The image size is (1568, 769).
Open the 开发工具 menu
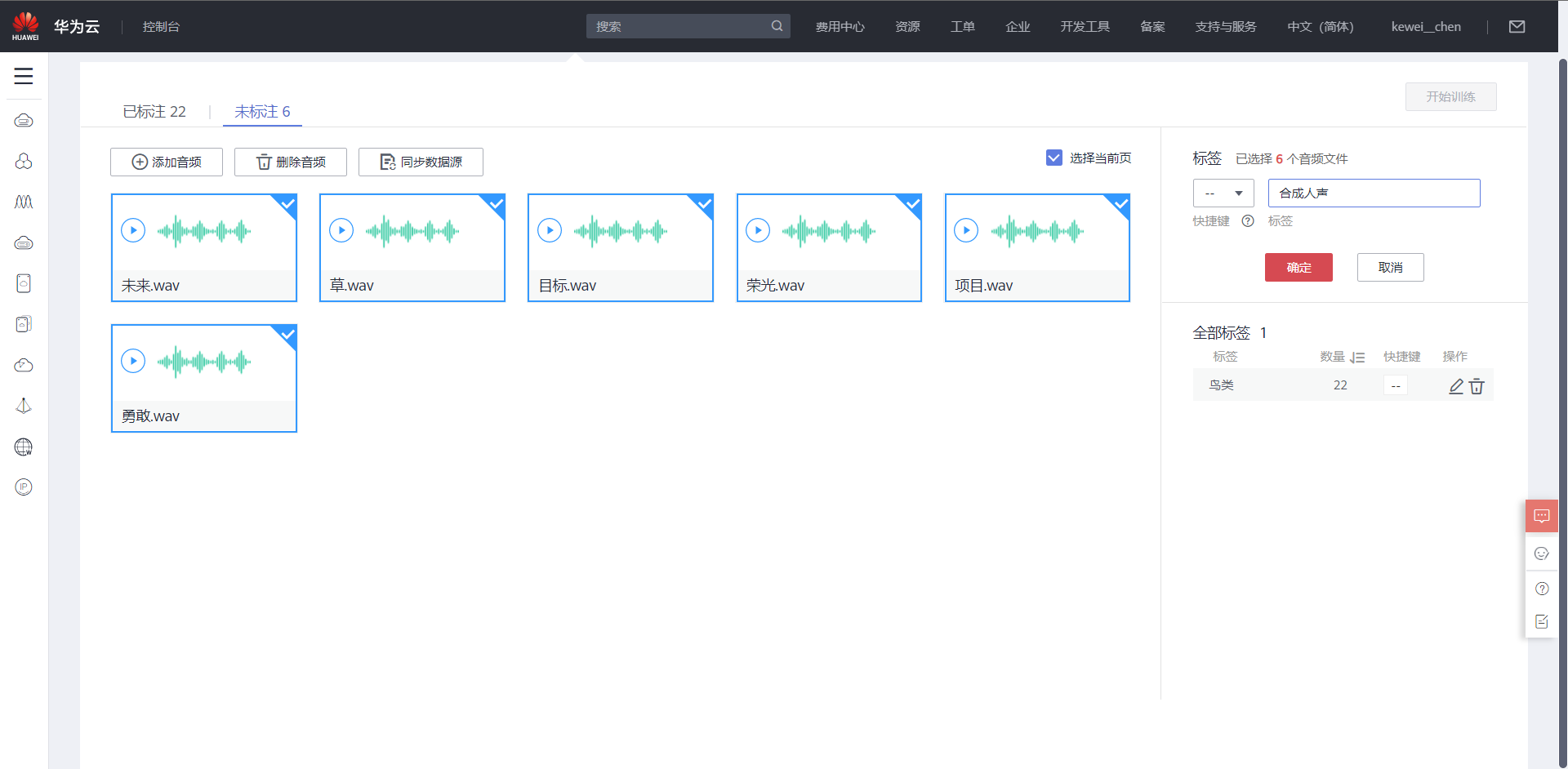(1085, 26)
